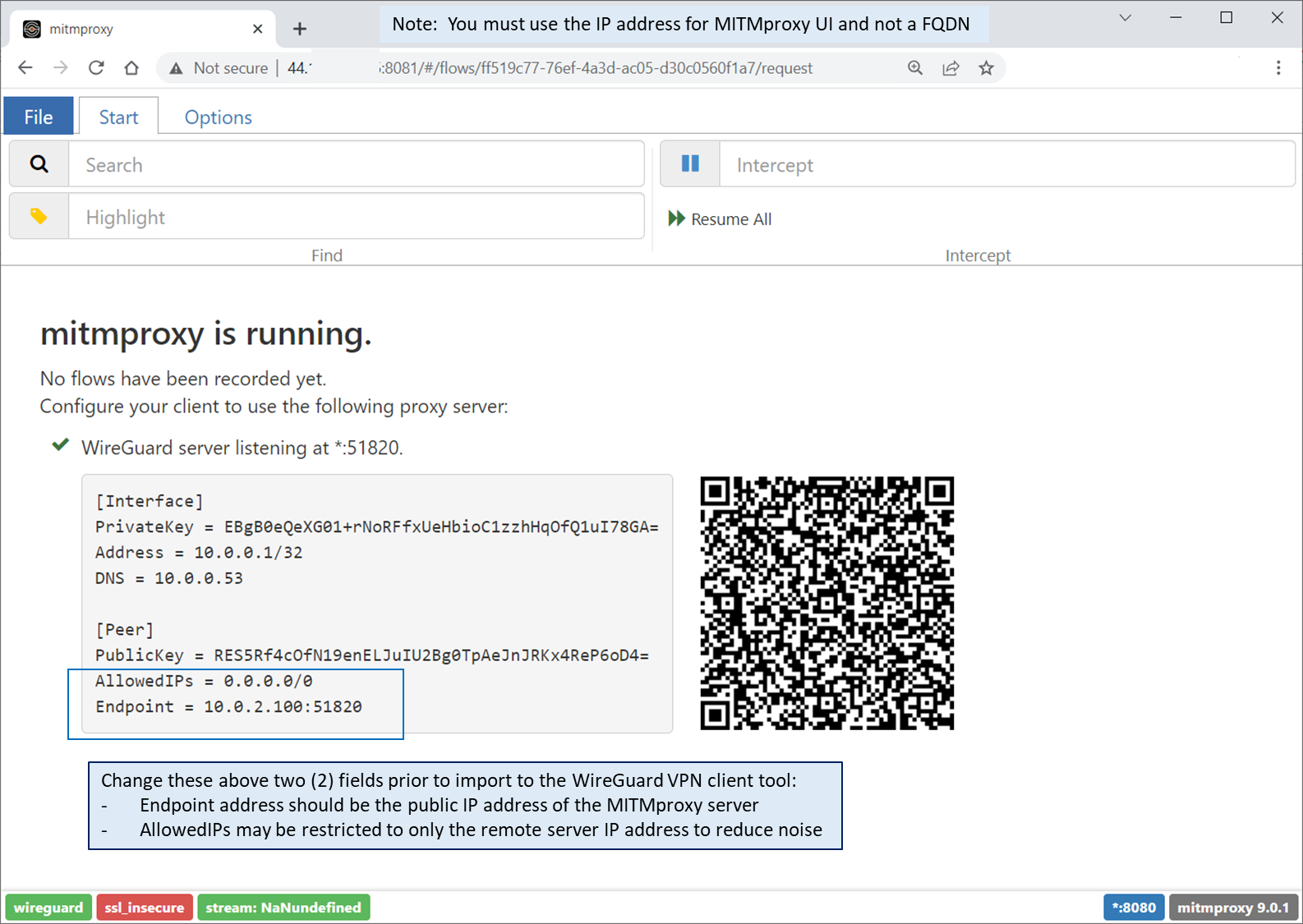The width and height of the screenshot is (1303, 924).
Task: Open the File menu
Action: (x=39, y=117)
